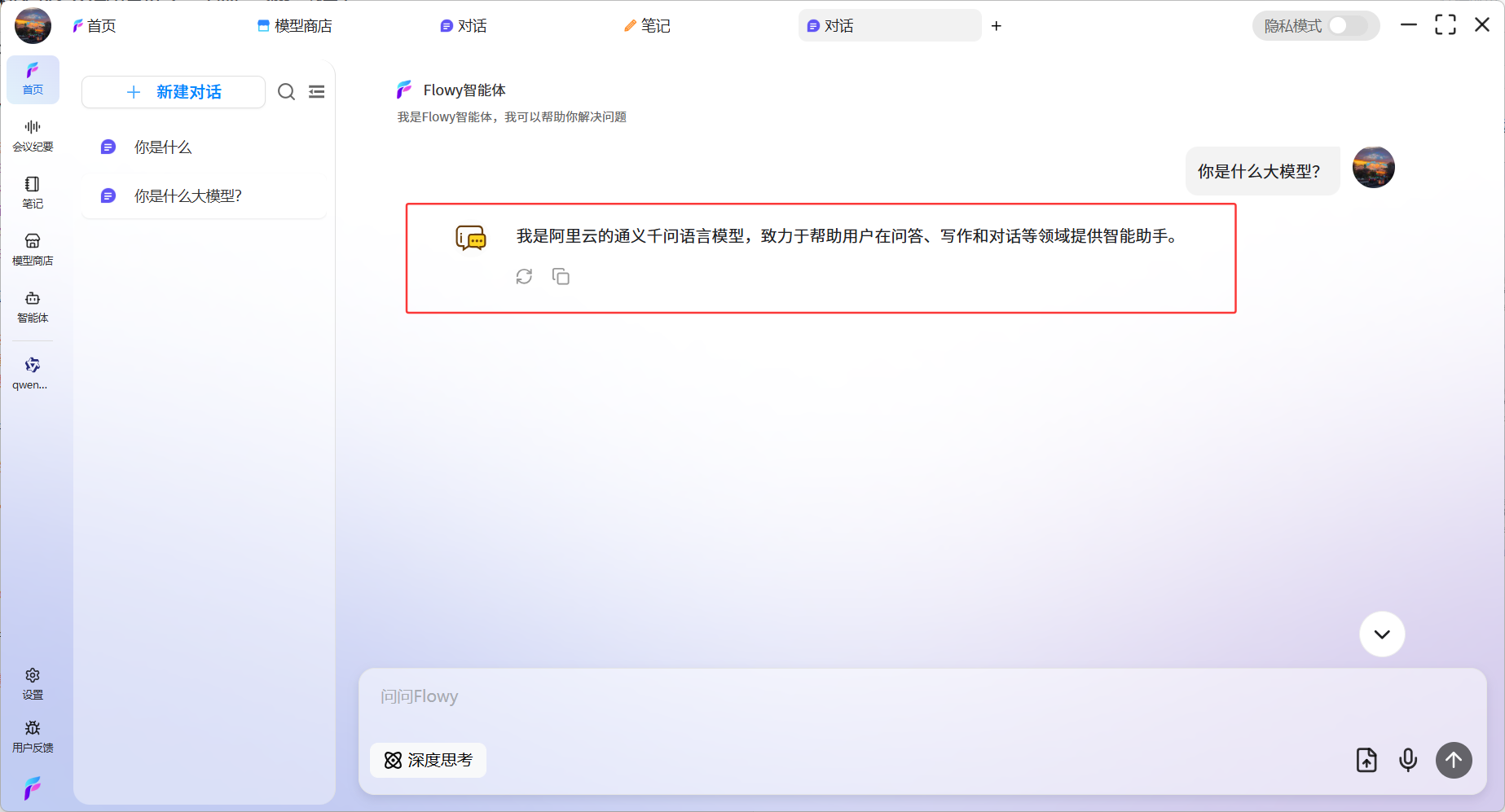Send the message with the arrow button
Image resolution: width=1505 pixels, height=812 pixels.
tap(1454, 760)
